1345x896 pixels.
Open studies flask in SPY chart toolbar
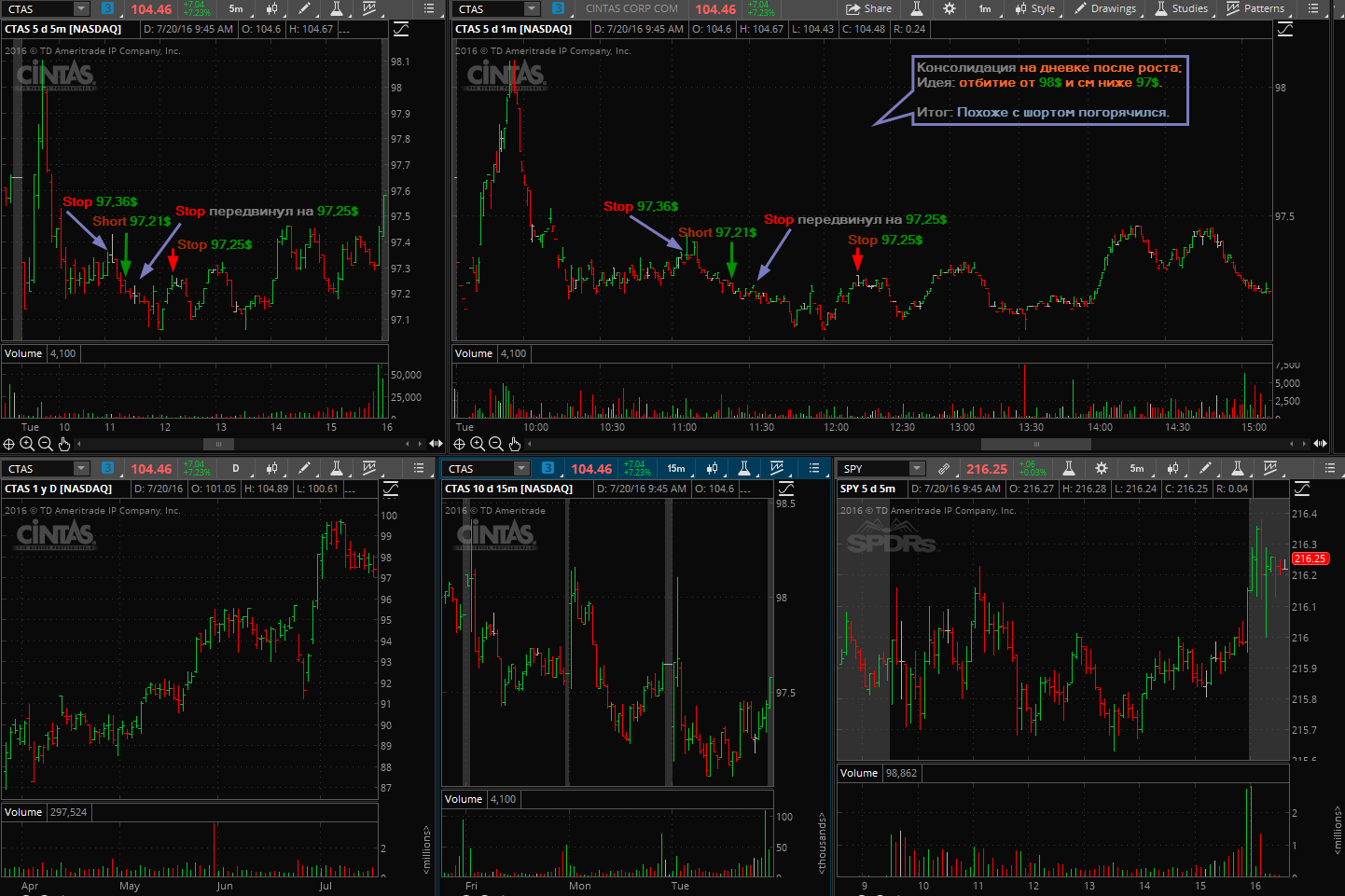tap(1238, 468)
